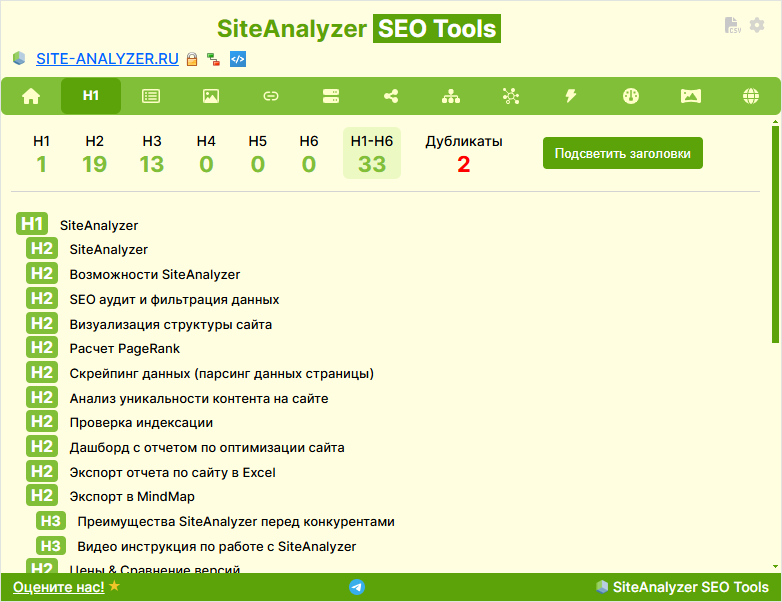
Task: Filter by H3 count 13
Action: pyautogui.click(x=152, y=154)
